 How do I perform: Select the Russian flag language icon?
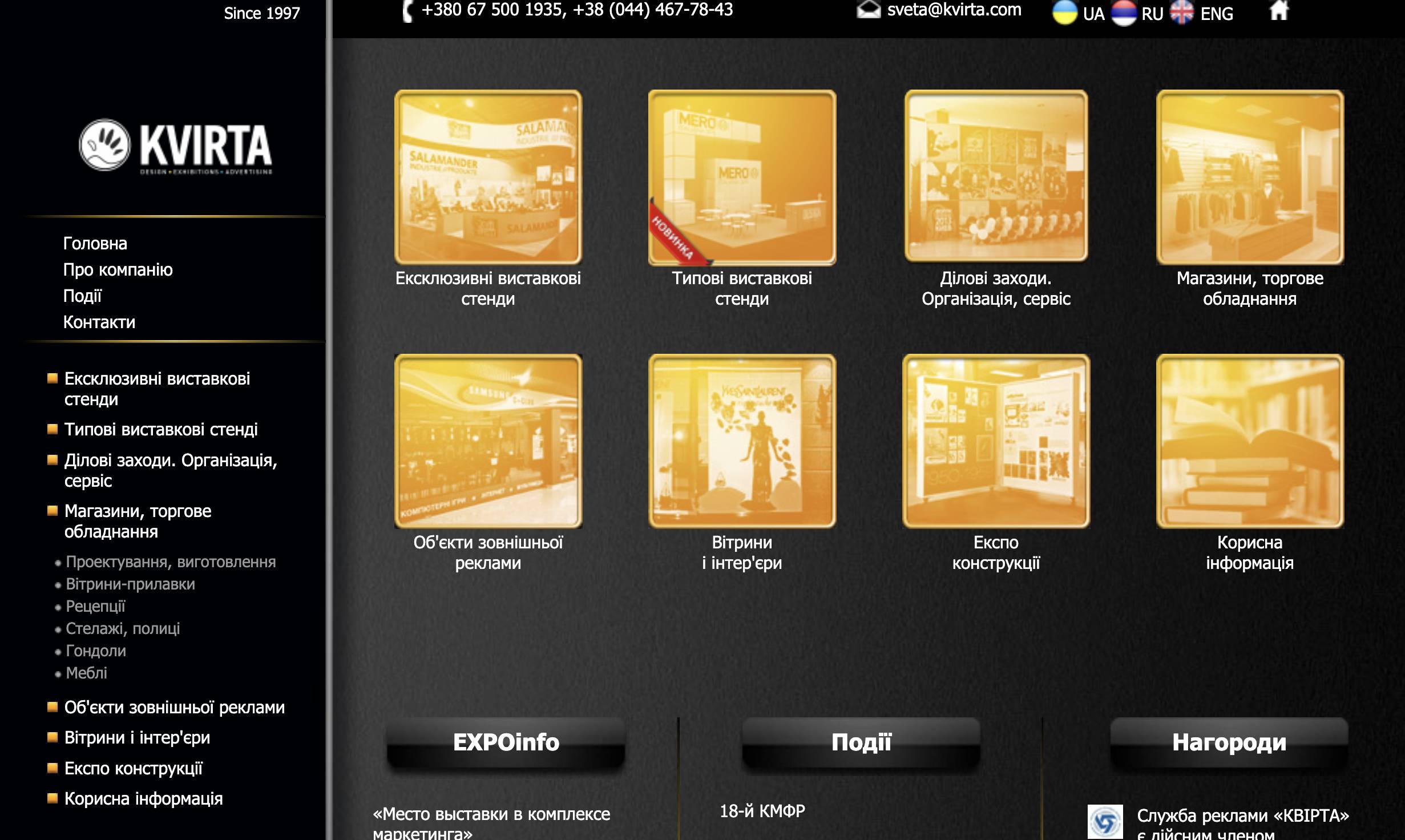click(1124, 13)
